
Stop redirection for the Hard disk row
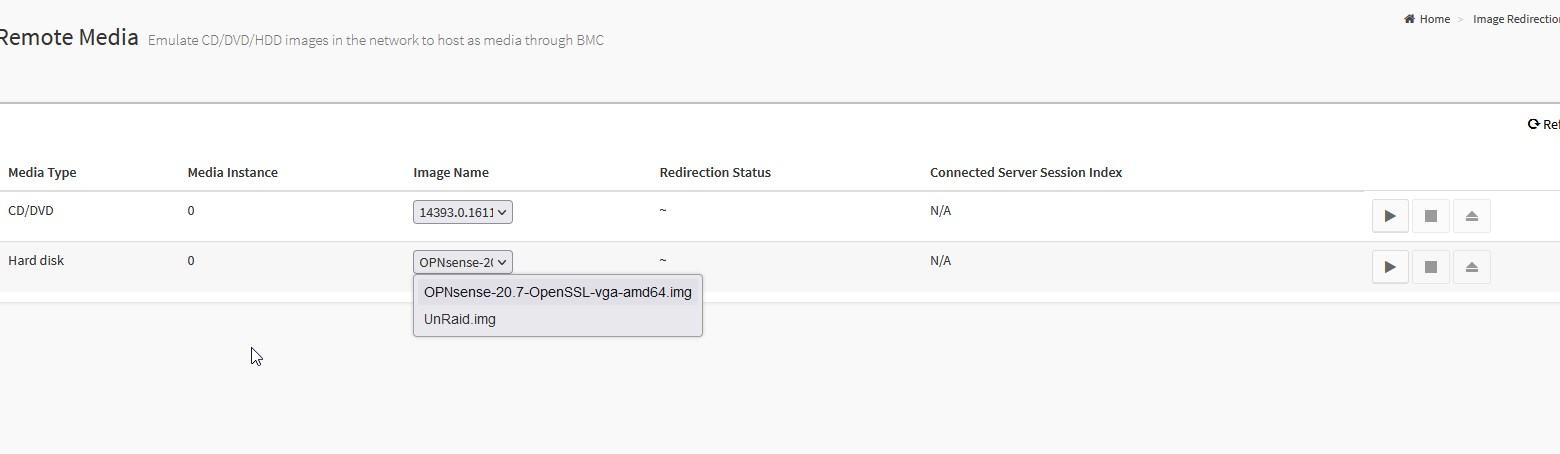click(1431, 267)
